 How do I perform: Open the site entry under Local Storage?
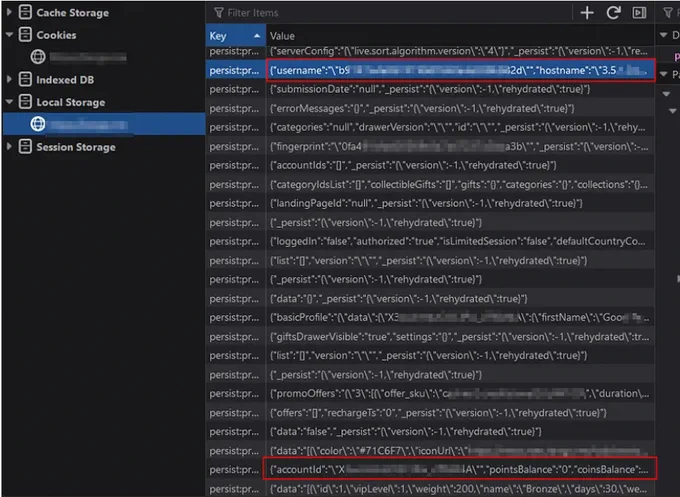(x=104, y=124)
